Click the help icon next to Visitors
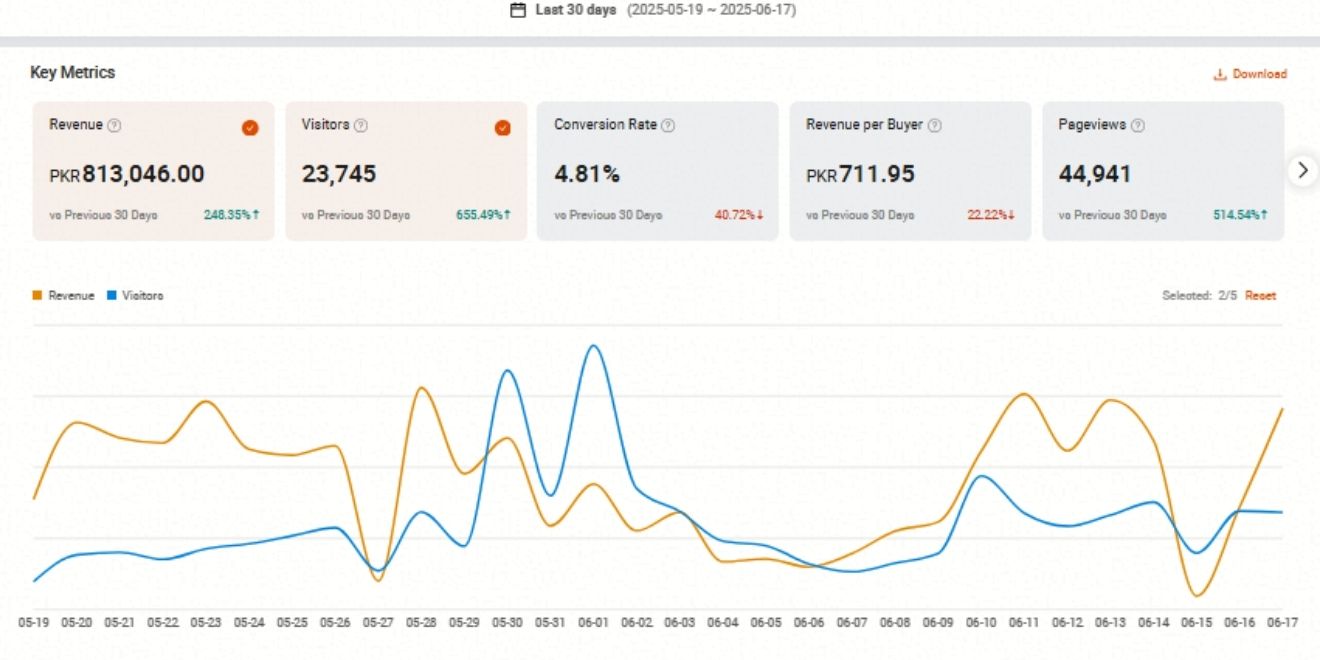The width and height of the screenshot is (1320, 660). [361, 126]
